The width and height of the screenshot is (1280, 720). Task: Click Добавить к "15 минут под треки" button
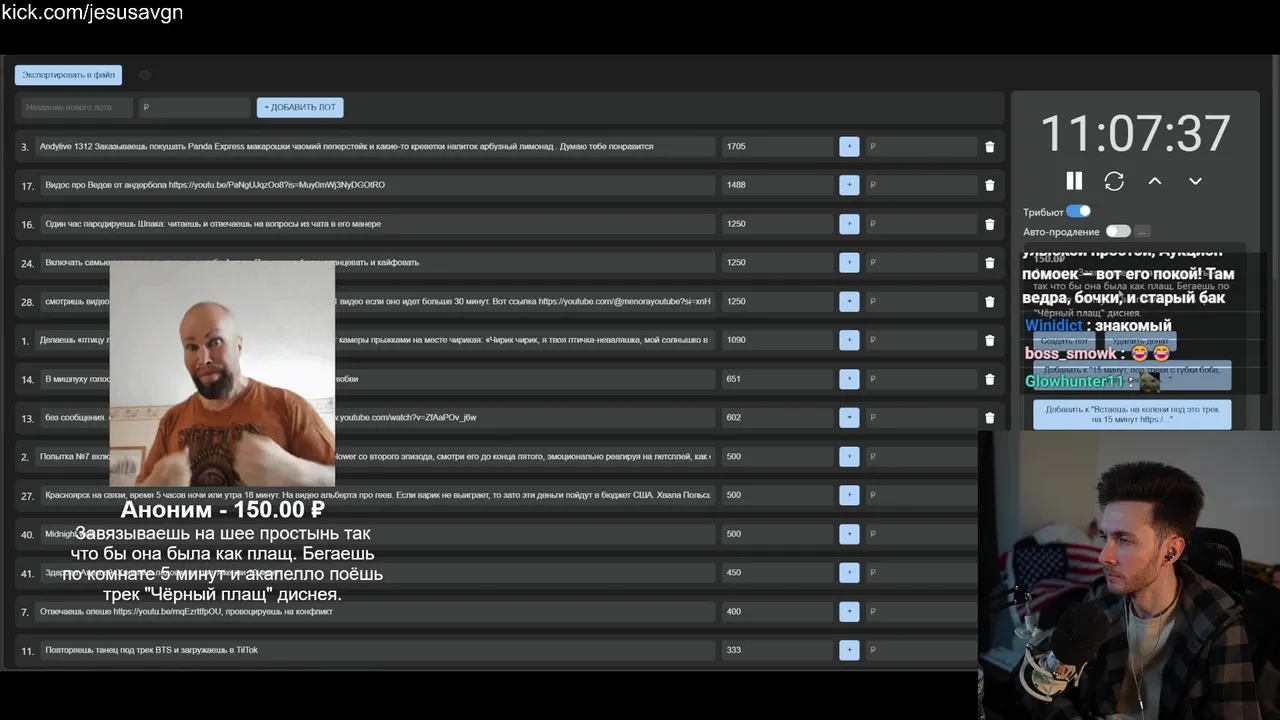[1132, 374]
